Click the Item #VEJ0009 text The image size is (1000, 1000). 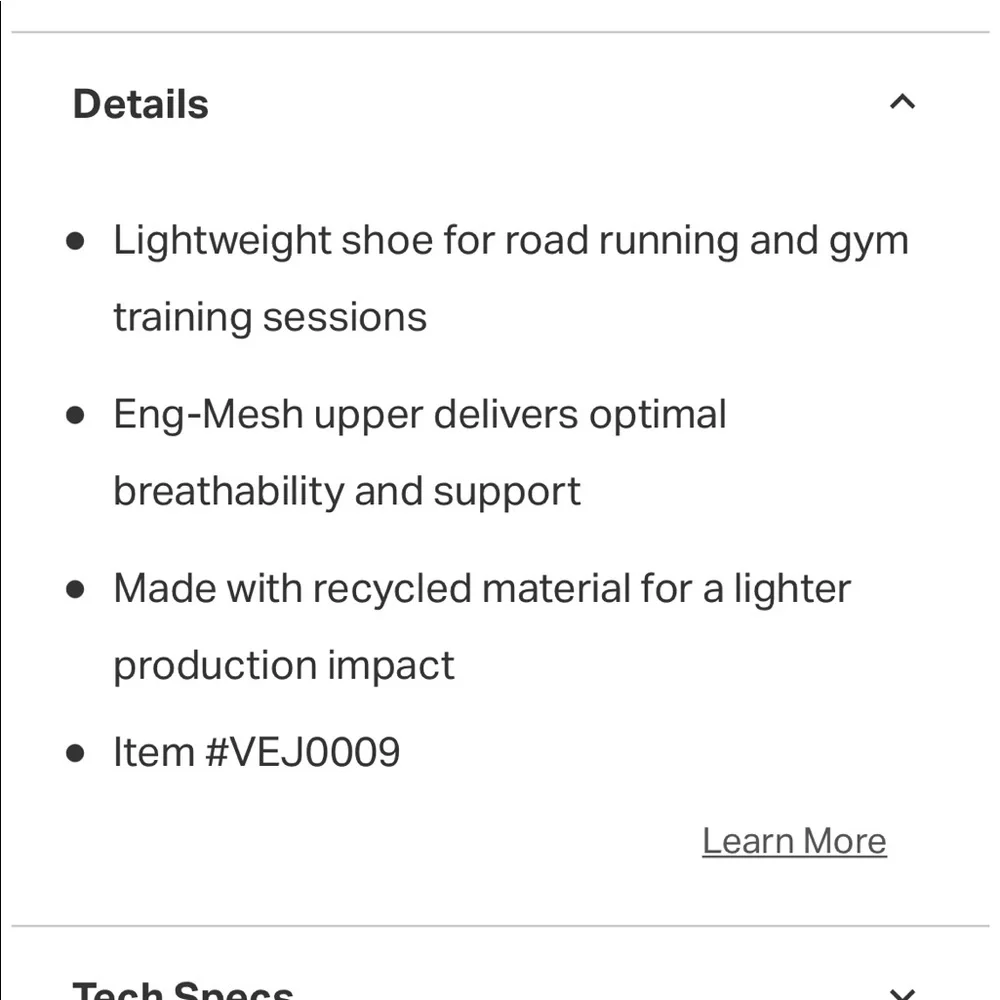click(x=257, y=752)
